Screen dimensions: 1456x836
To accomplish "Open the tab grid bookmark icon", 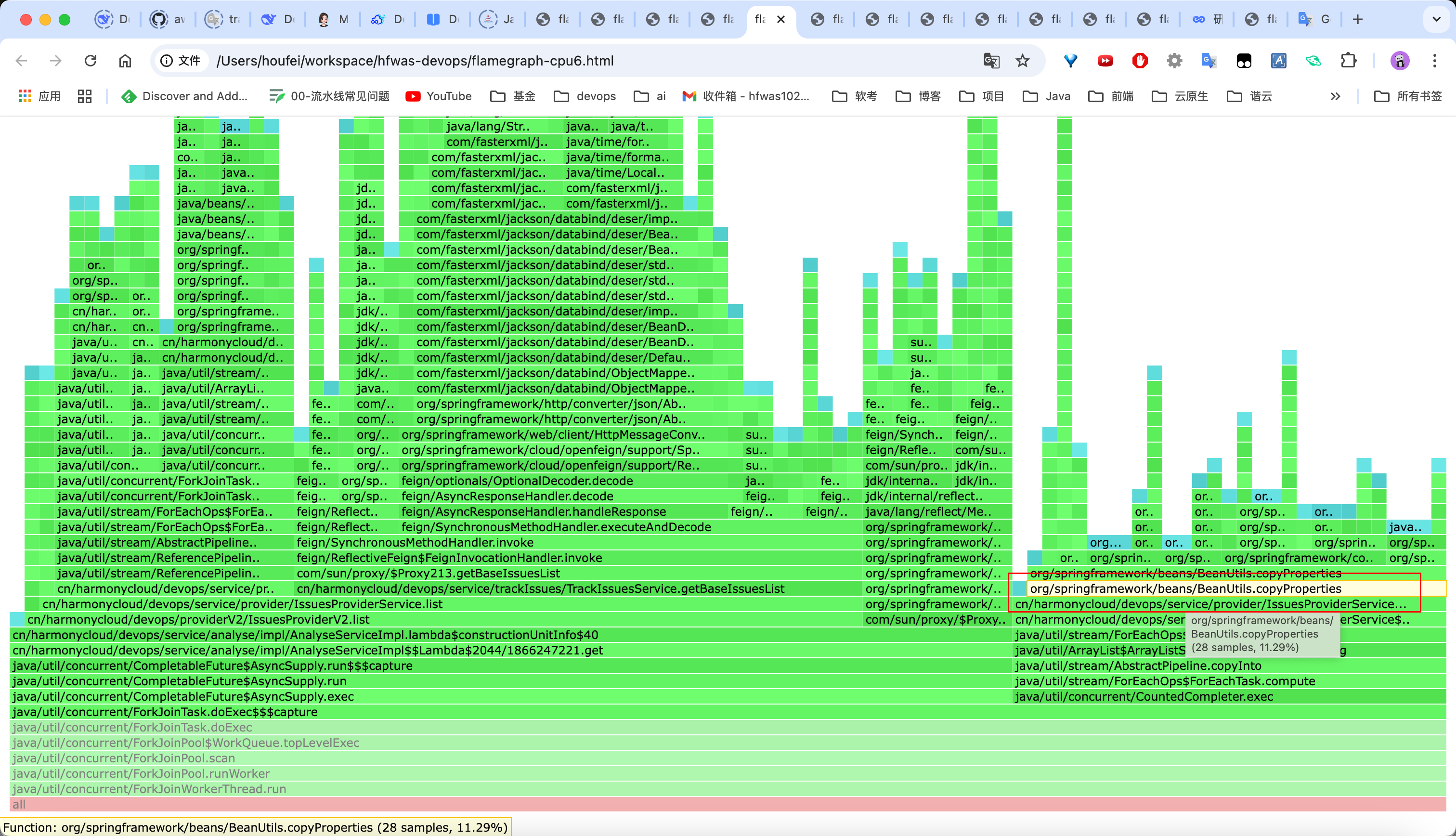I will [x=85, y=96].
